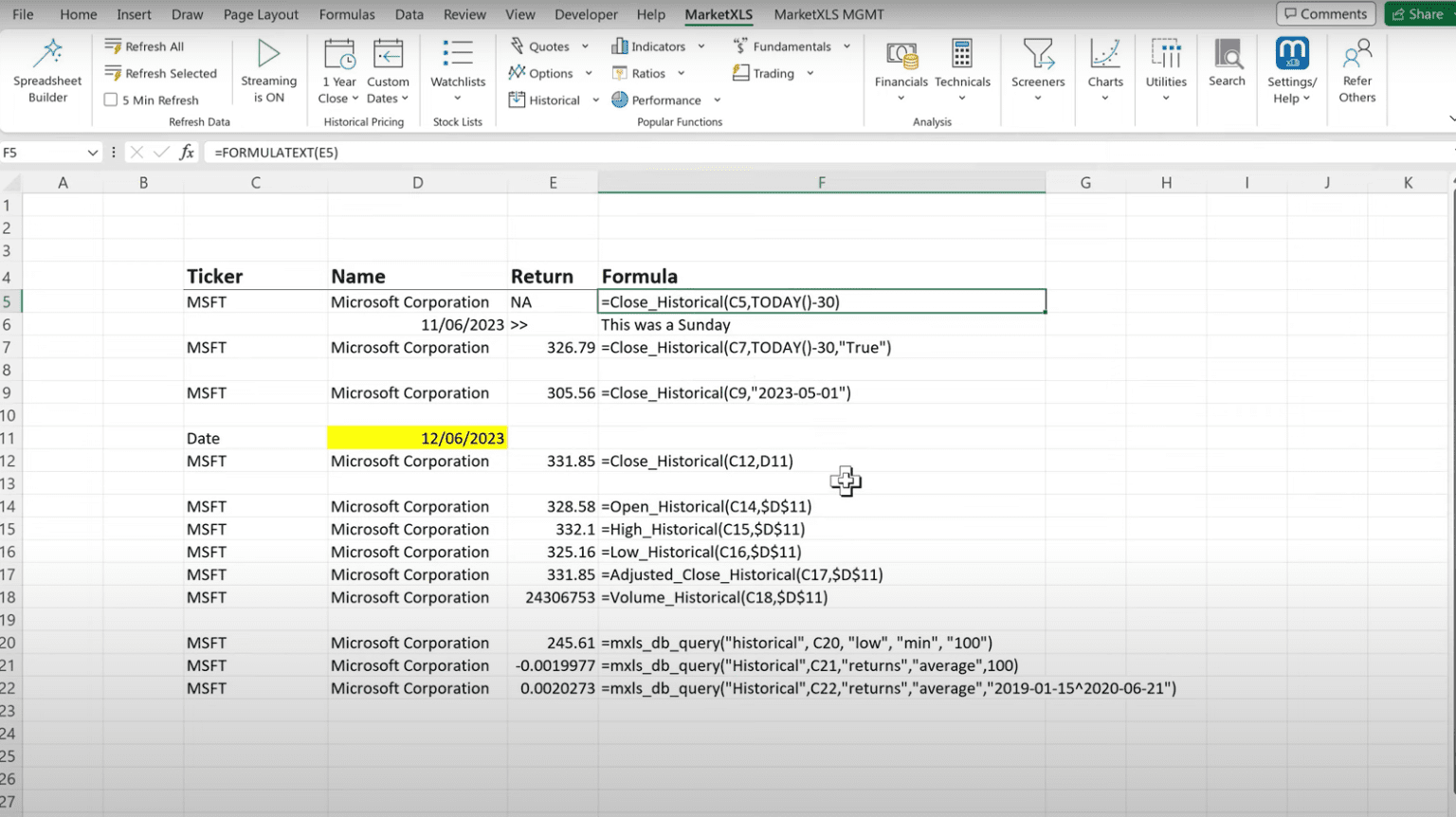
Task: Expand the Ratios dropdown arrow
Action: click(681, 73)
